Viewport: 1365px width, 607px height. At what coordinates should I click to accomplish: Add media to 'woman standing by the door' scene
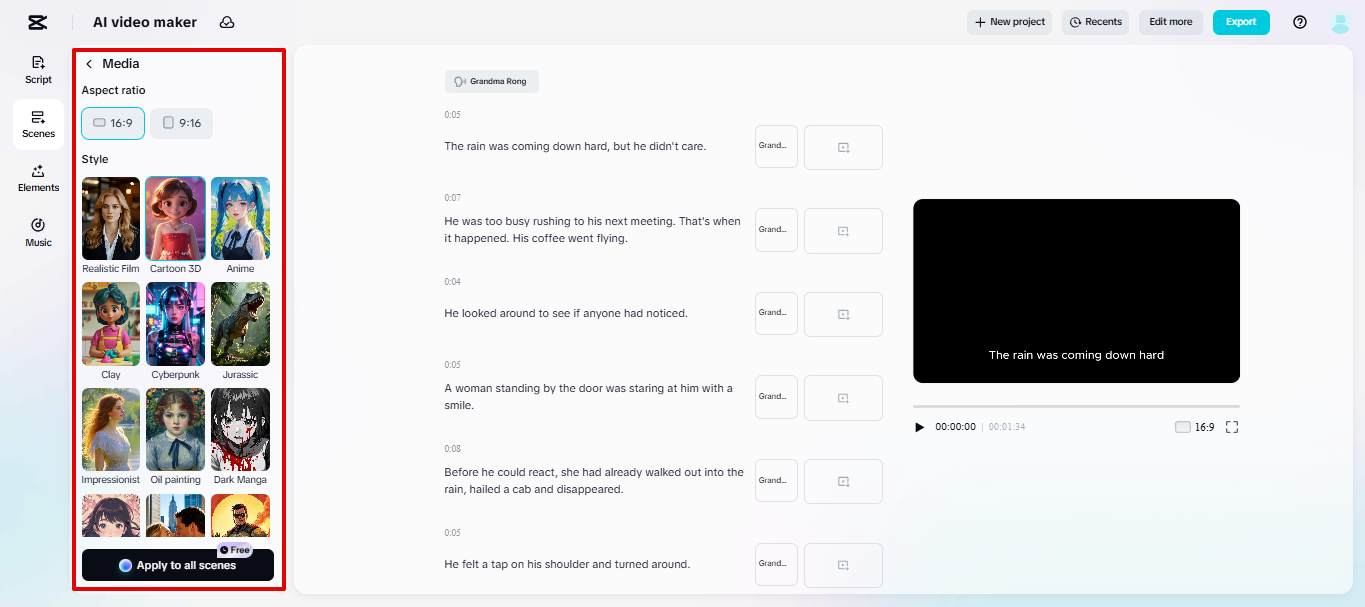pyautogui.click(x=843, y=398)
